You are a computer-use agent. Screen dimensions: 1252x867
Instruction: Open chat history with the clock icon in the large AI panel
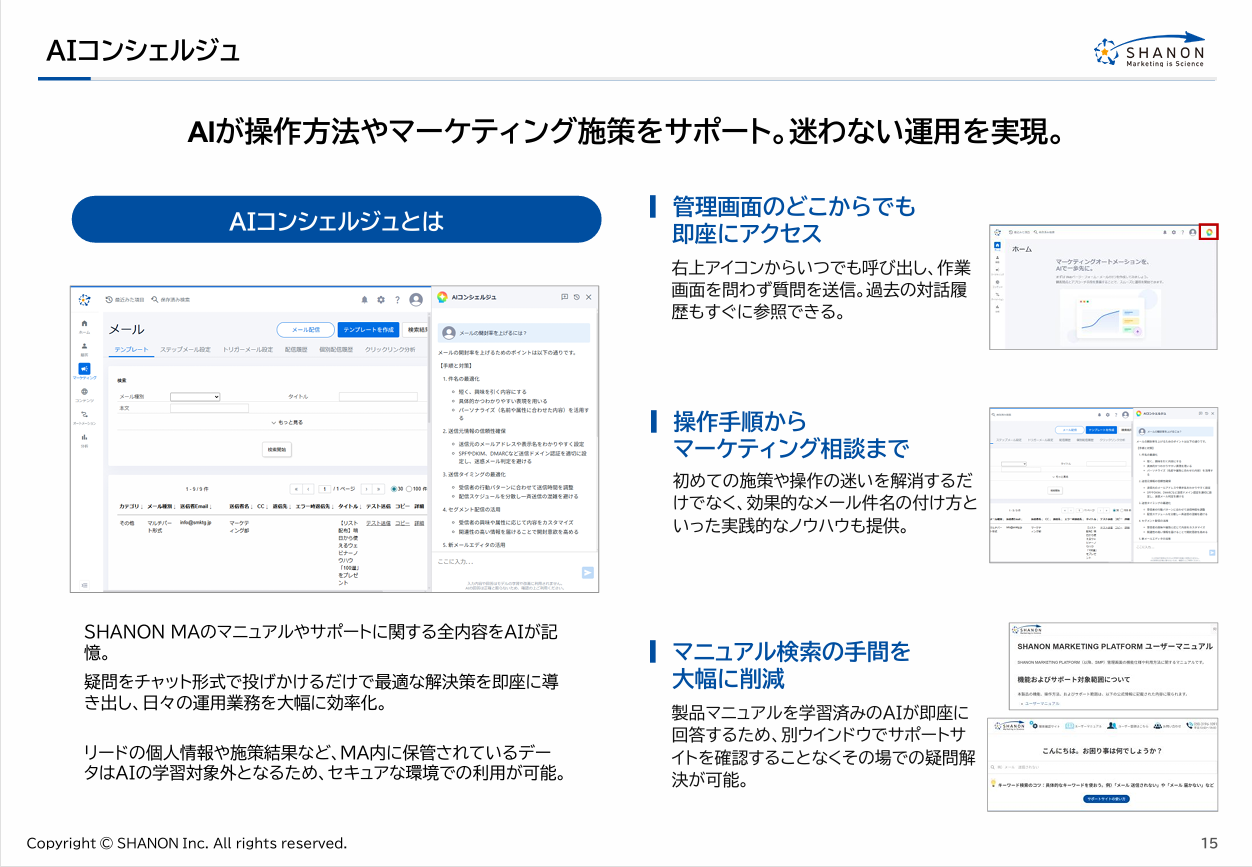(577, 297)
